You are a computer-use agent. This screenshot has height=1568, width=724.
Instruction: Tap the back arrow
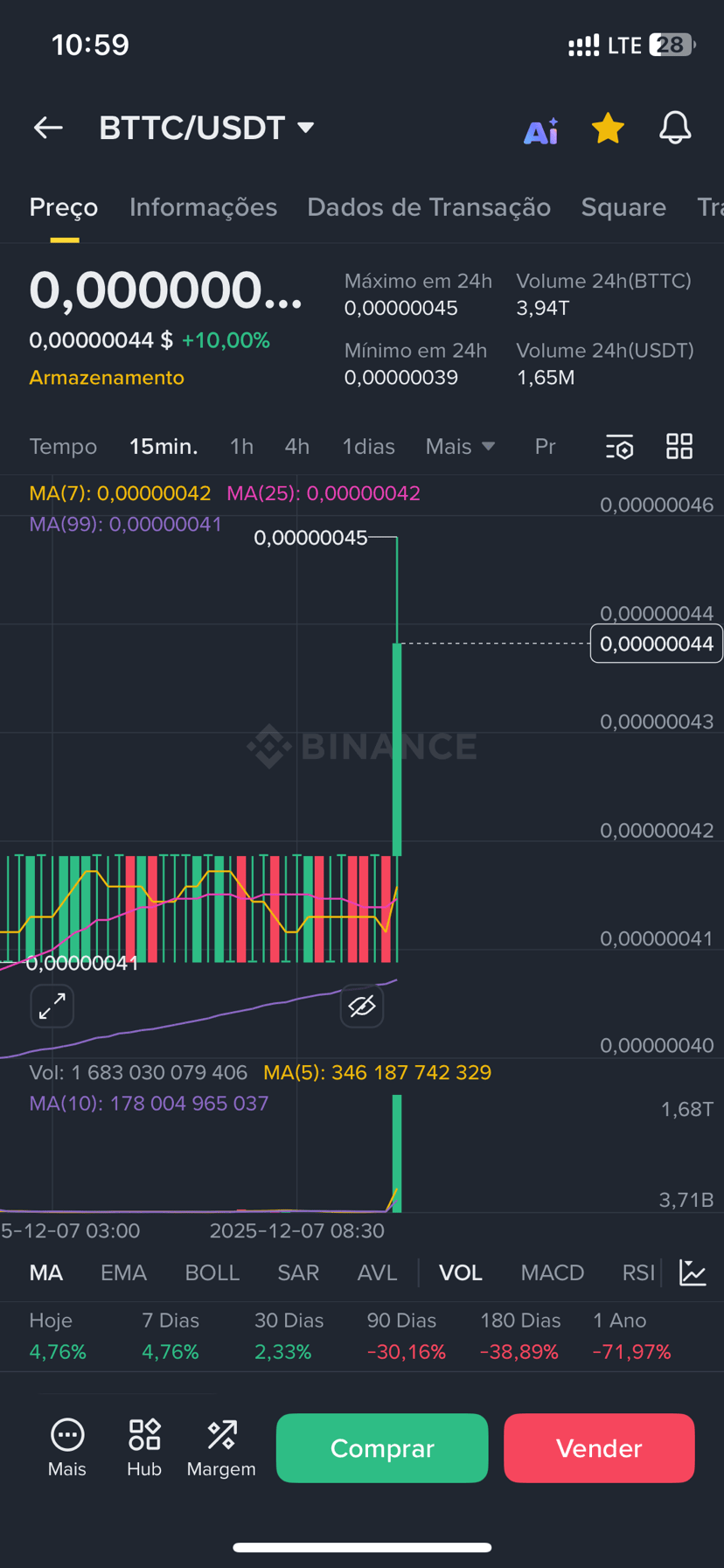48,128
